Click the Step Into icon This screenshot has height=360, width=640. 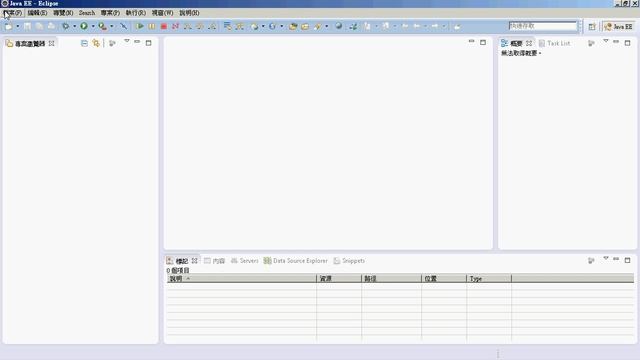(188, 27)
